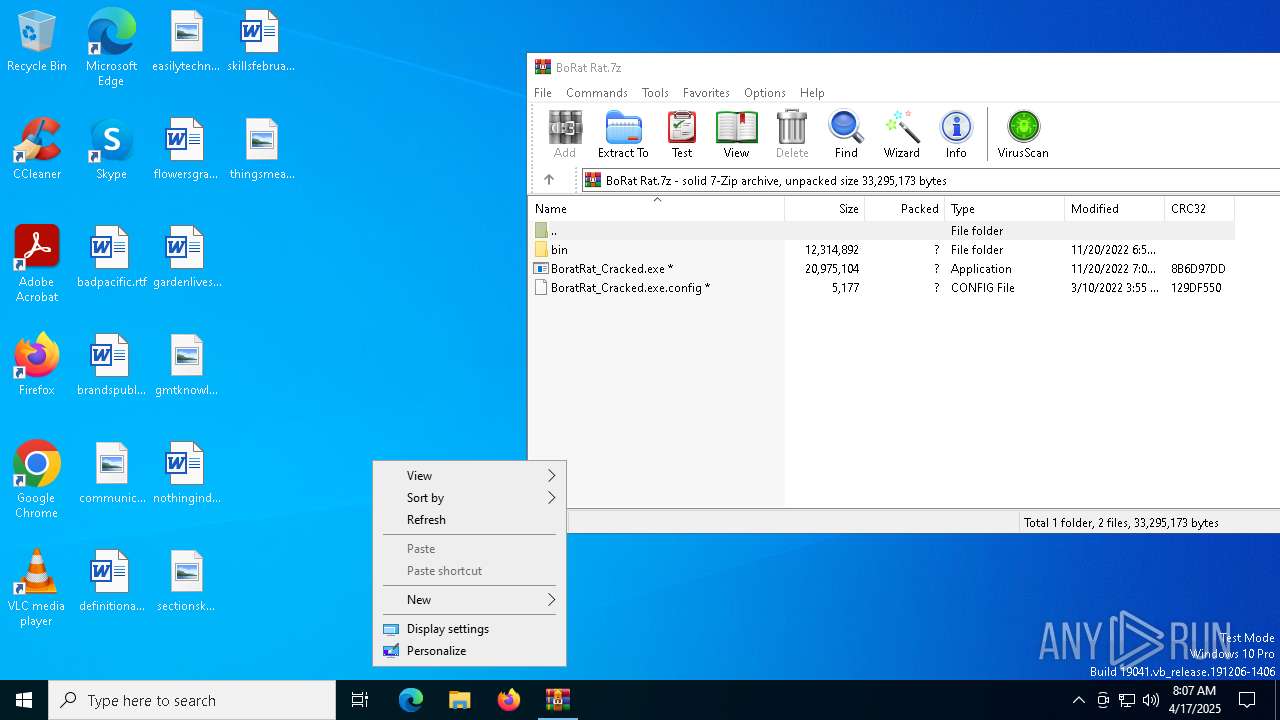Show archive Info toolbar icon

coord(956,134)
